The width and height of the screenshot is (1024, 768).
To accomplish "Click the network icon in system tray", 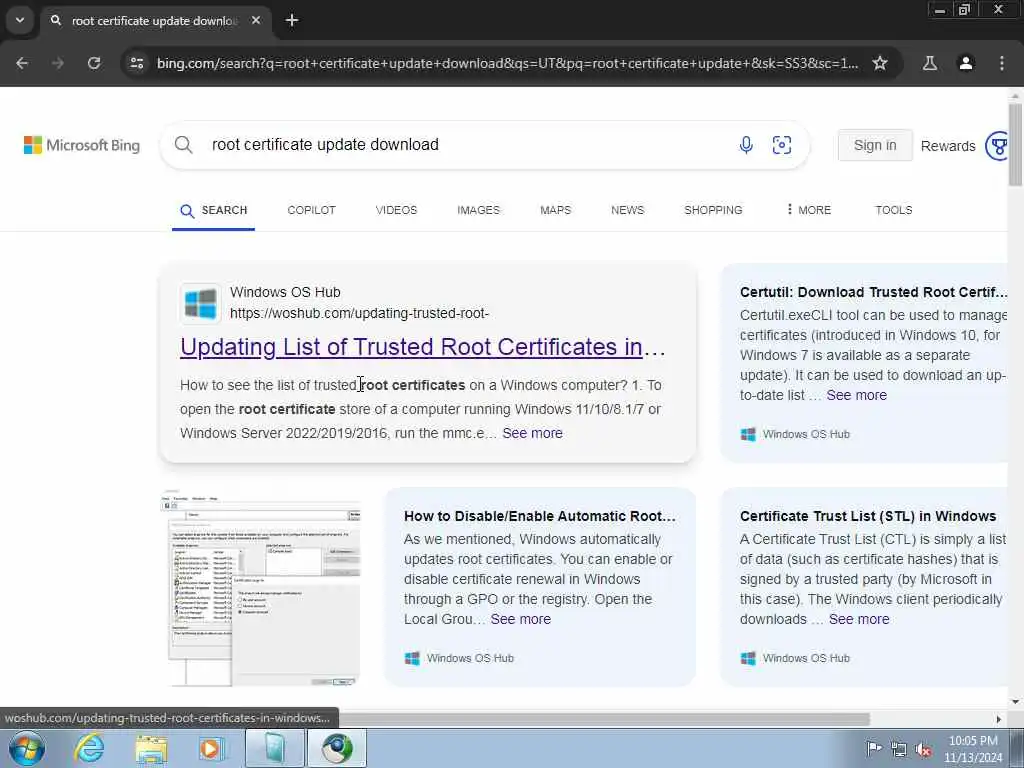I will pos(899,749).
